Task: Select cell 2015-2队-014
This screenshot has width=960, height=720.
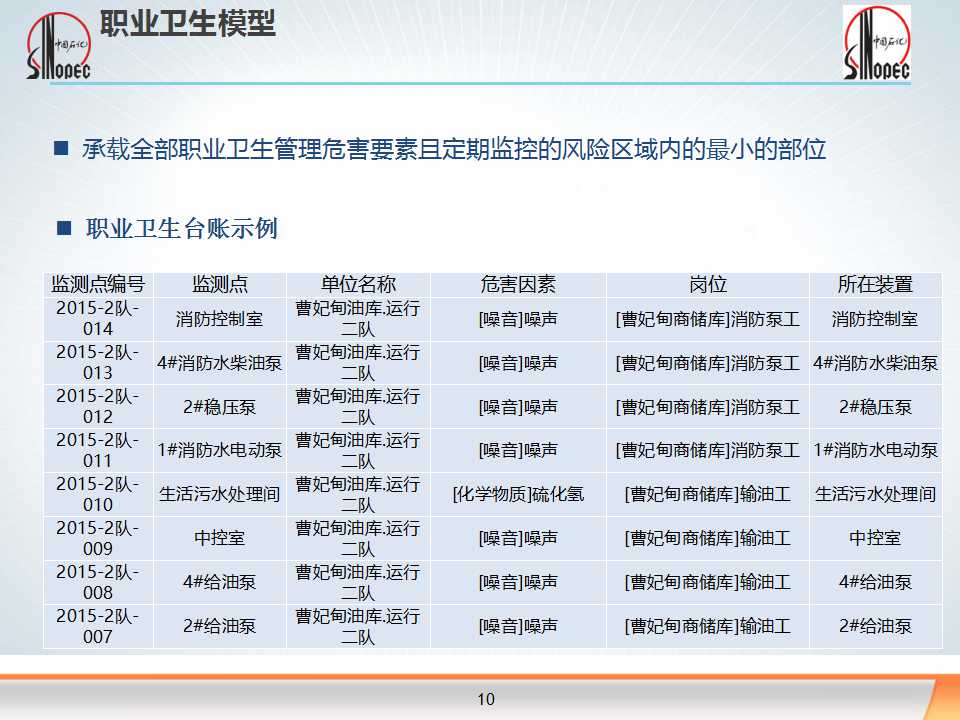Action: point(98,318)
